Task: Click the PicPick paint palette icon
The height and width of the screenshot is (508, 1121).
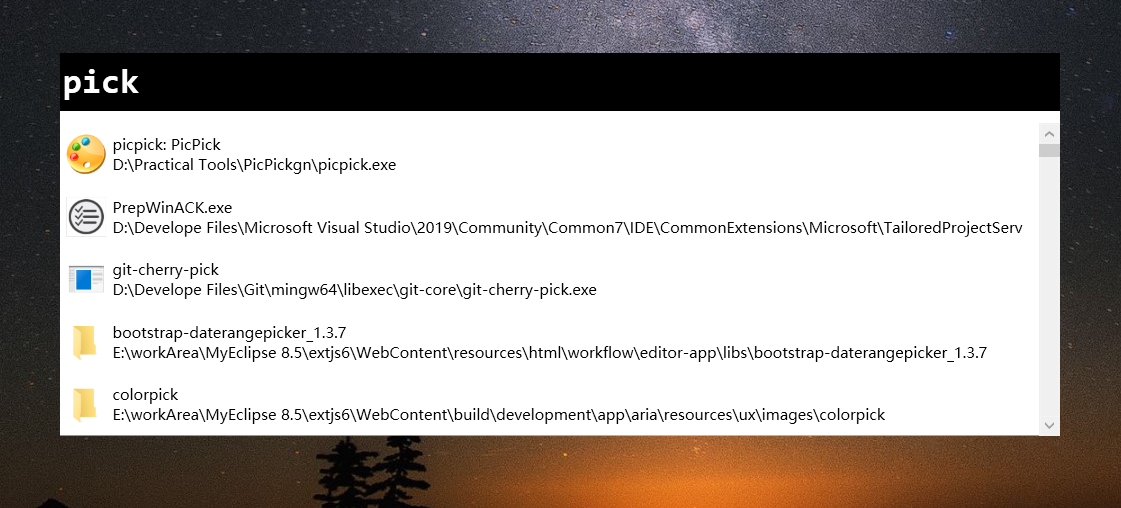Action: tap(86, 154)
